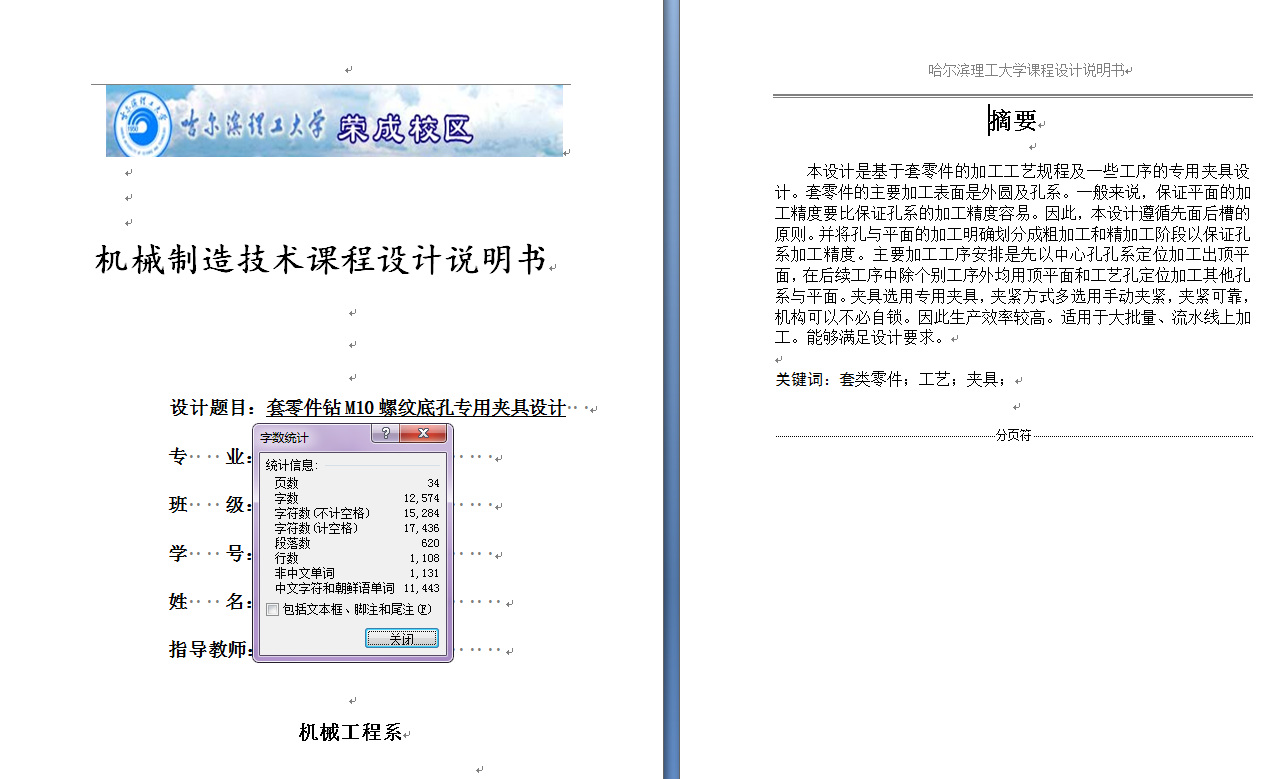Click the red X of 字数统计 dialog

click(x=423, y=434)
